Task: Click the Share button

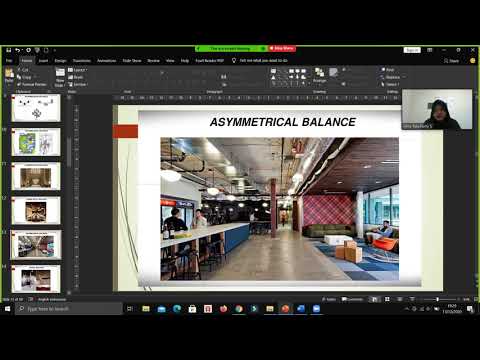Action: tap(451, 61)
